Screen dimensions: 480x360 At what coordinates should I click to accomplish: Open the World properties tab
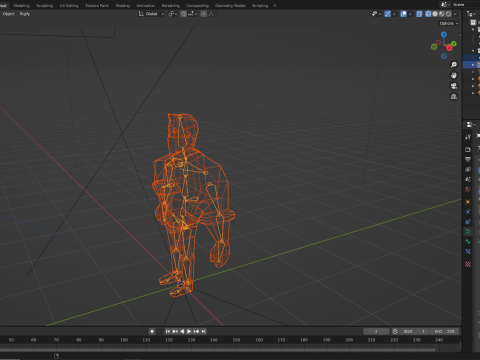click(x=468, y=189)
